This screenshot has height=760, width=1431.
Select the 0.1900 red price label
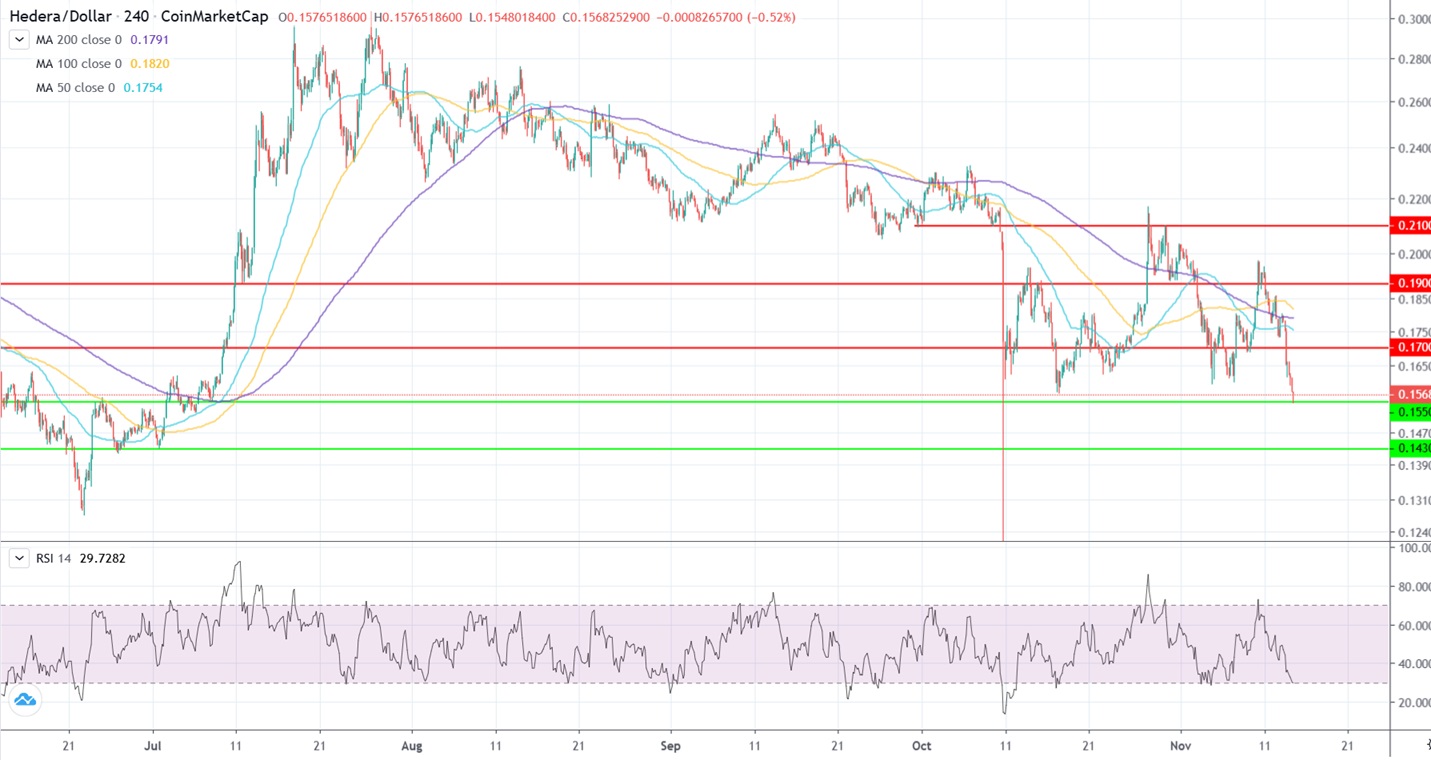point(1411,284)
